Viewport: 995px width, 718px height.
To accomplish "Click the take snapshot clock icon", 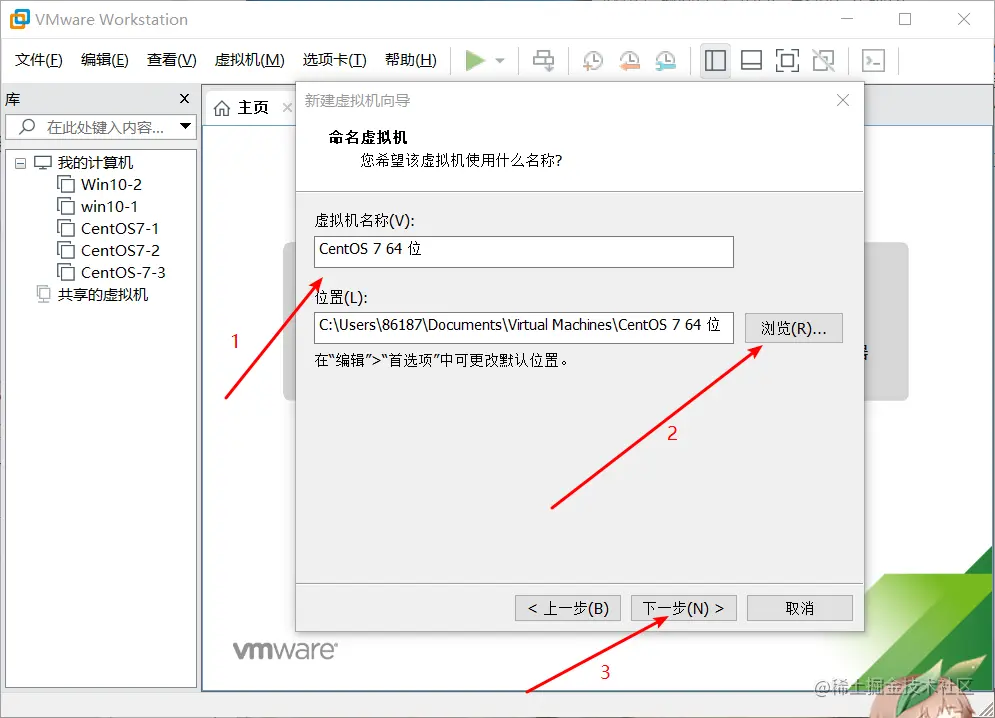I will [x=593, y=61].
